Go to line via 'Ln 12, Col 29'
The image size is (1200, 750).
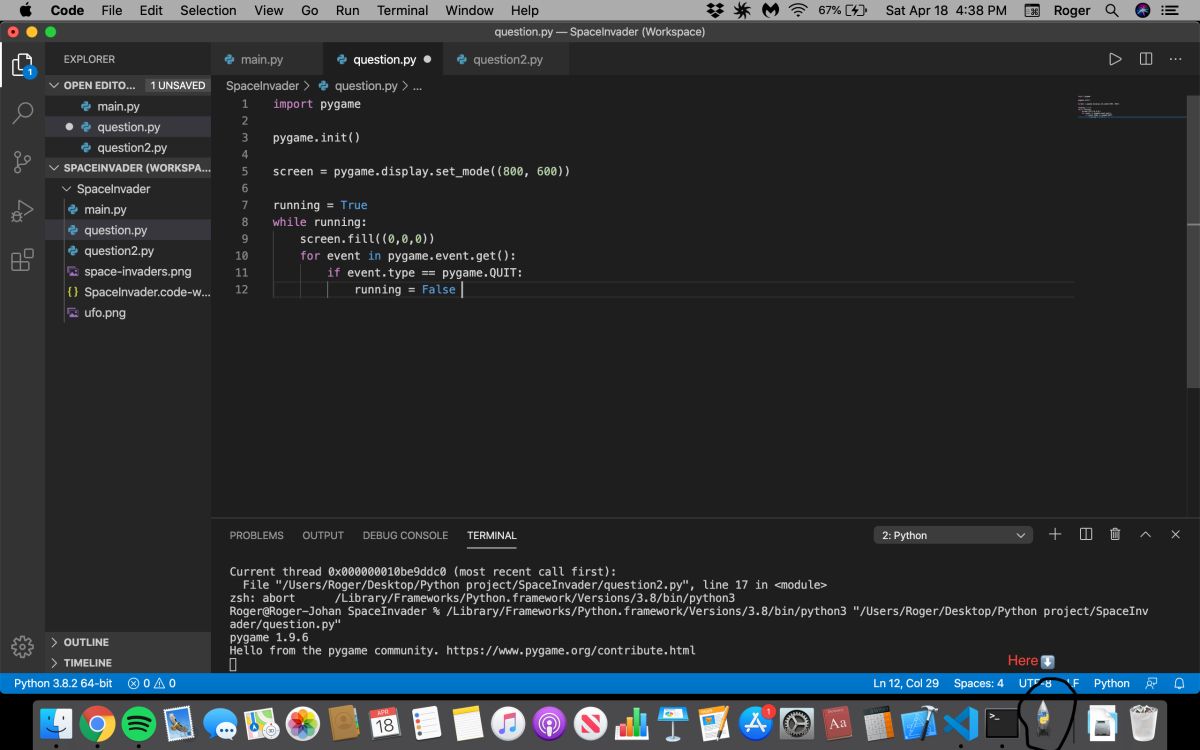click(x=906, y=683)
